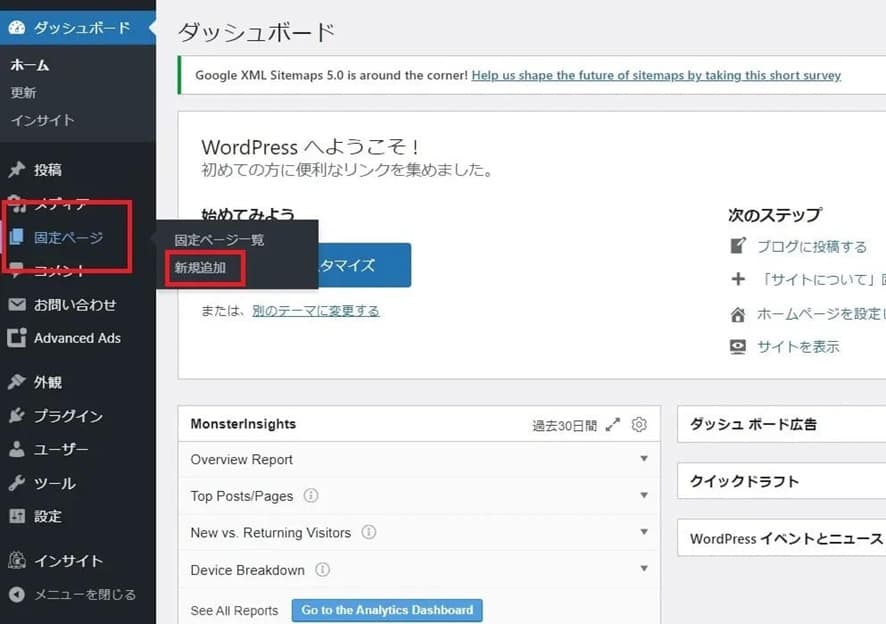The image size is (886, 624).
Task: Click the pencil-edit icon beside ブログに投稿する
Action: click(738, 246)
